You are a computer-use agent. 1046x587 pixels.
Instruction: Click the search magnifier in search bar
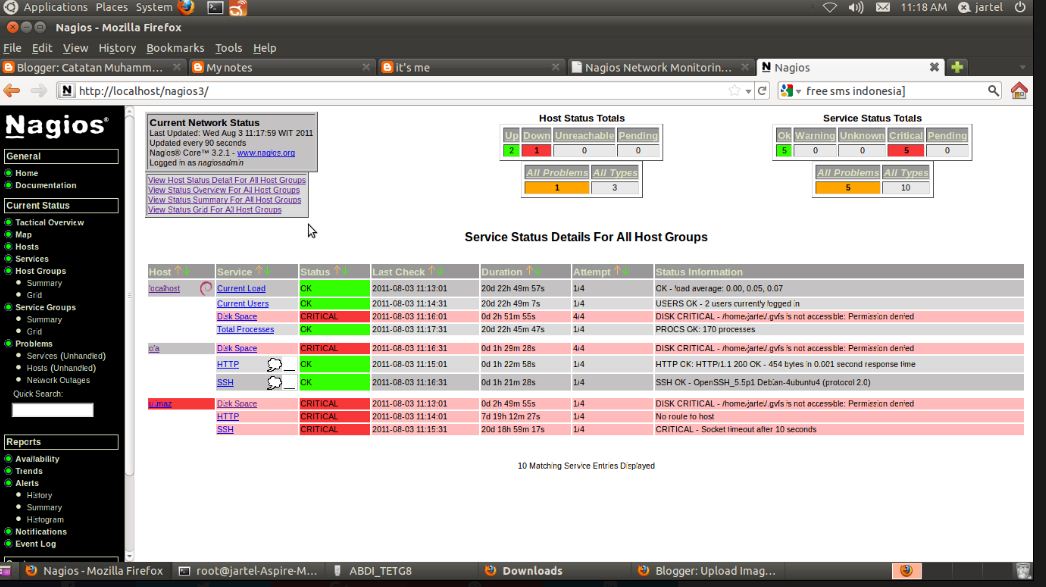(x=993, y=91)
